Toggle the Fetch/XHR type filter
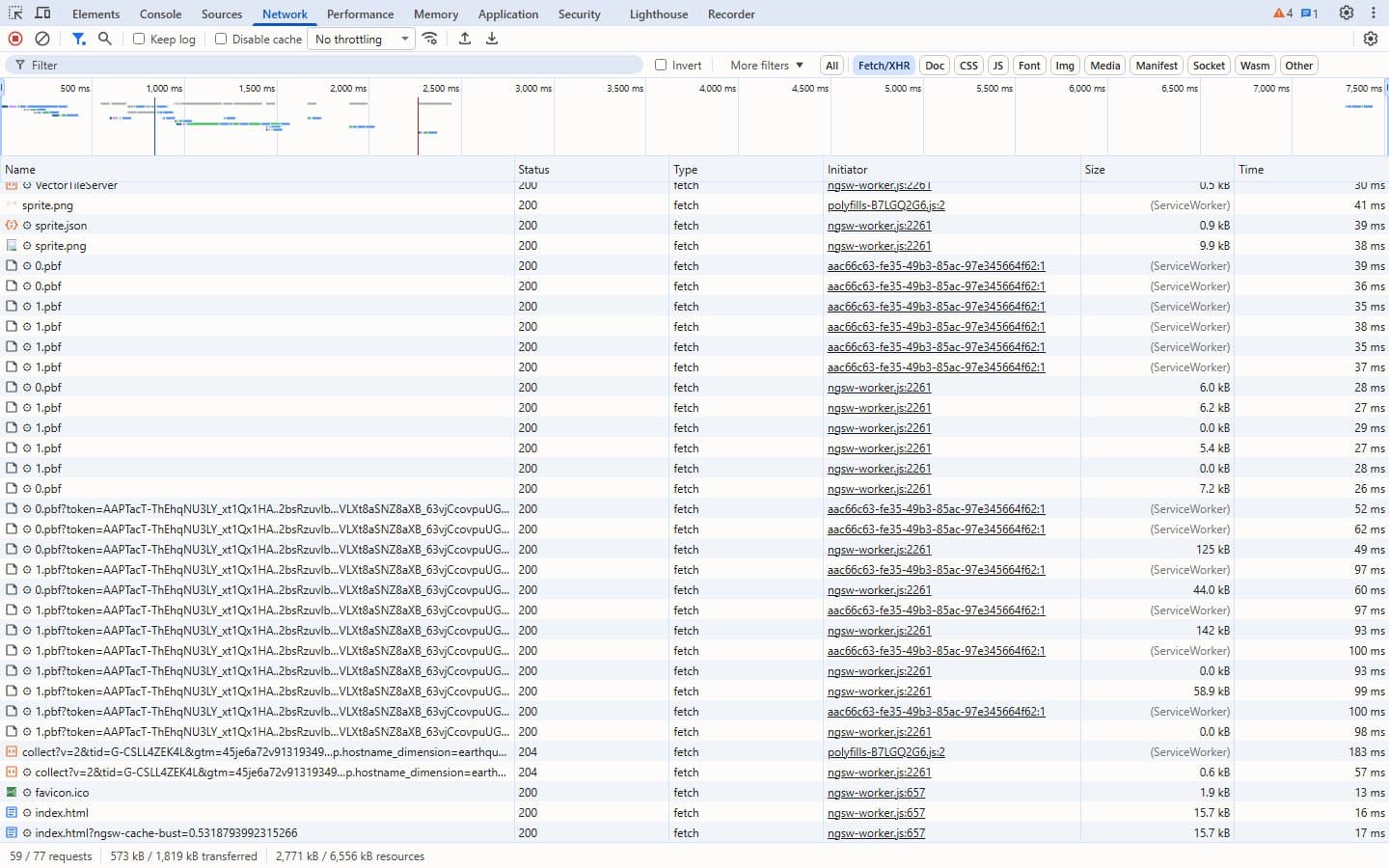 click(884, 66)
